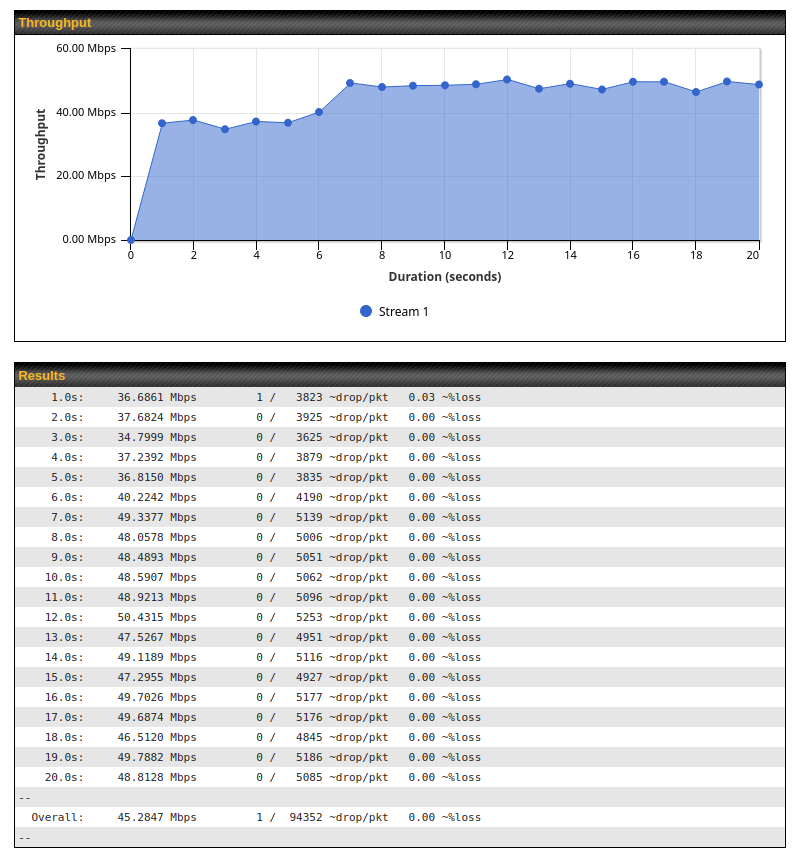Viewport: 797px width, 866px height.
Task: Select the data point at 1 second
Action: coord(162,123)
